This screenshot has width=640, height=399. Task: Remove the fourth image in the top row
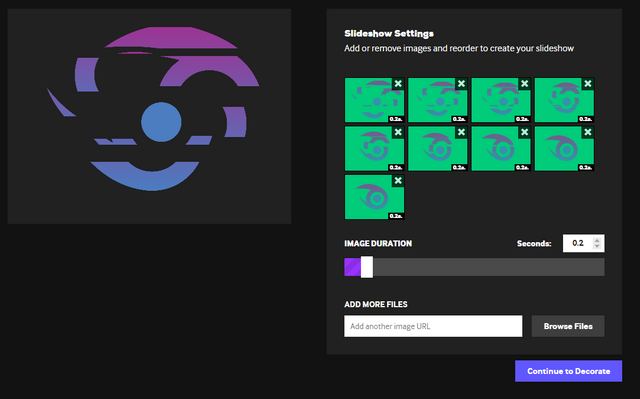click(588, 84)
